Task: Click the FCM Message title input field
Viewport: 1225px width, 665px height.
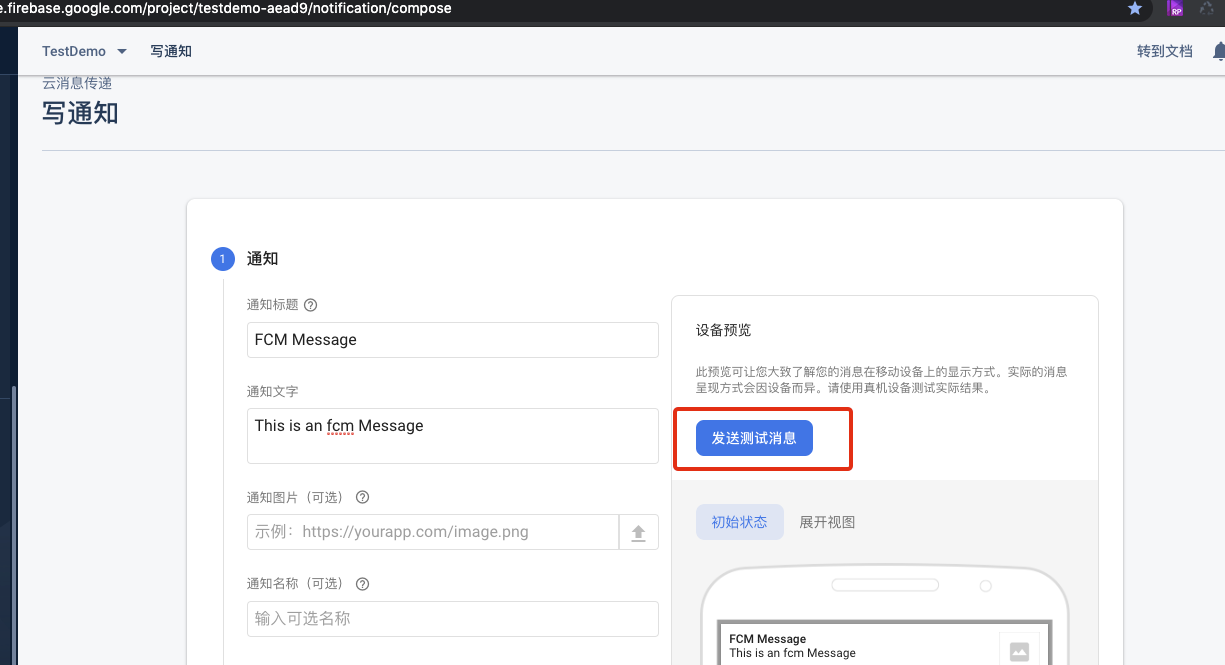Action: 452,339
